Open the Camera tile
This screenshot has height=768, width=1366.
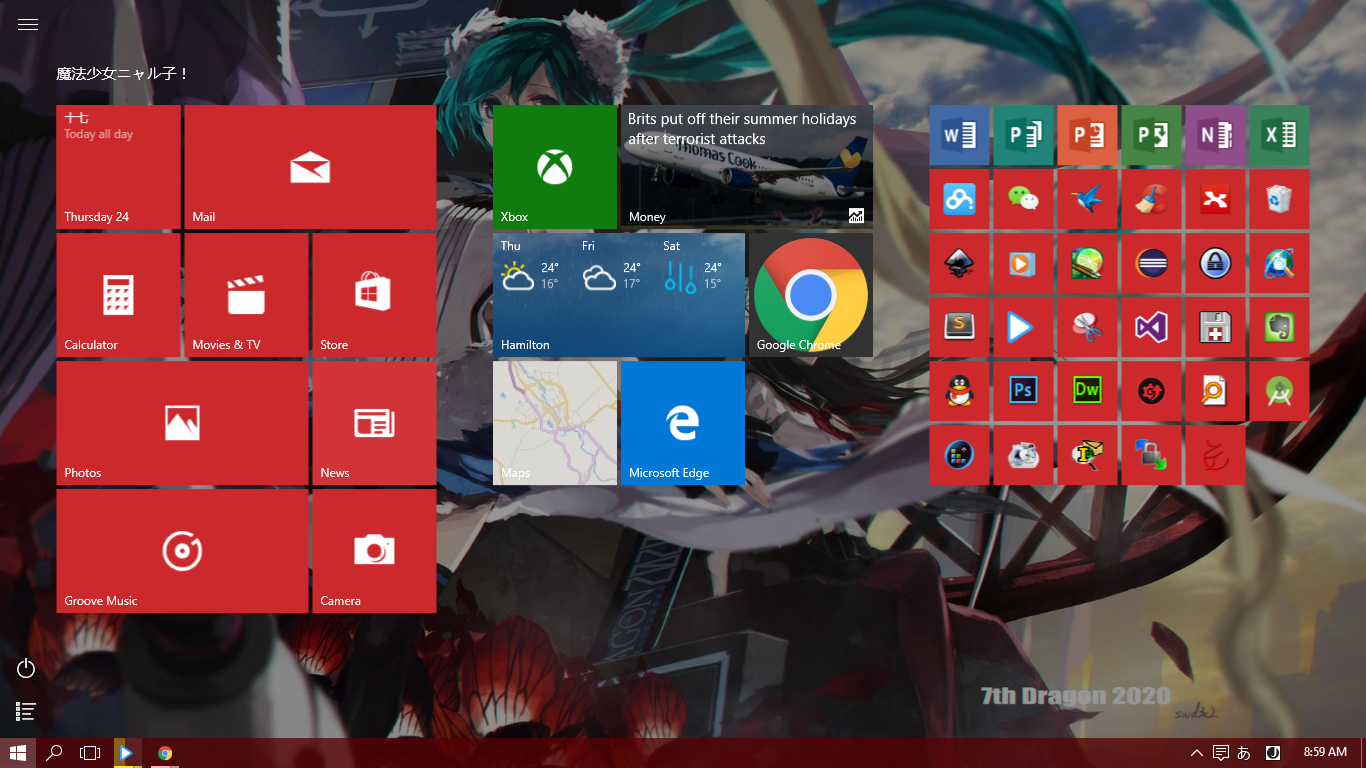click(374, 551)
